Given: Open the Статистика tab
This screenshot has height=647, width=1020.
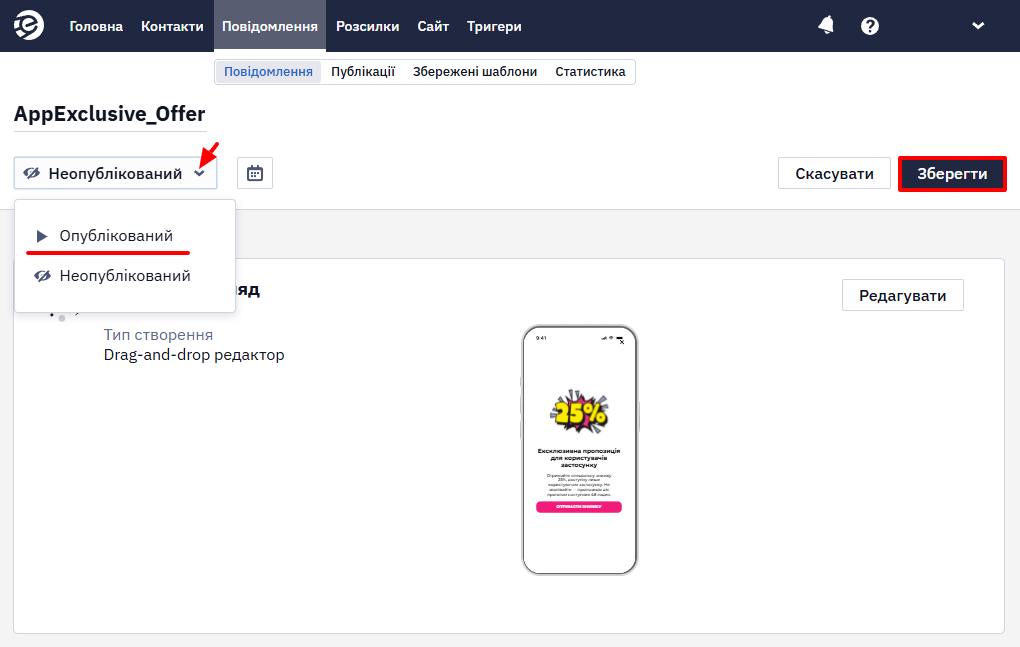Looking at the screenshot, I should click(590, 72).
